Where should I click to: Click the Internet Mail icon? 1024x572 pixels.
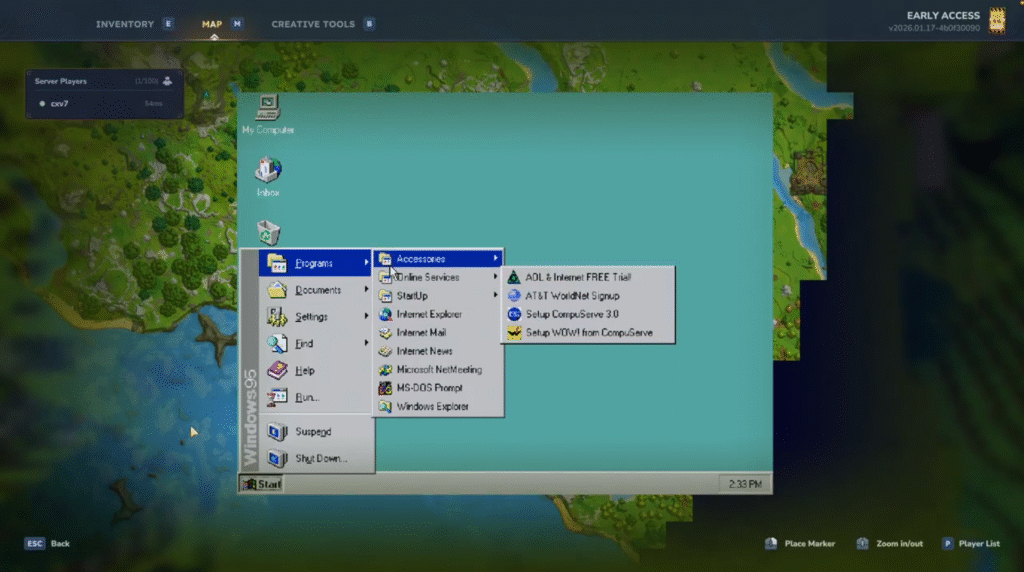(385, 332)
